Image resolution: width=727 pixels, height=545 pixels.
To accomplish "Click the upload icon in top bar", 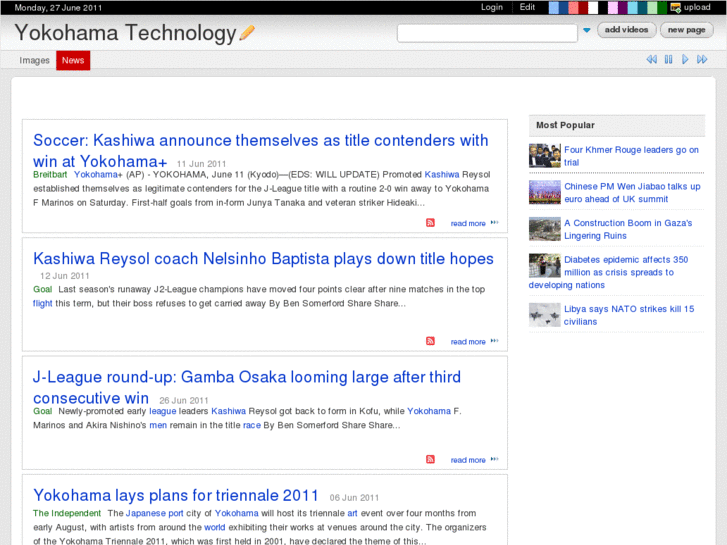I will (x=676, y=7).
